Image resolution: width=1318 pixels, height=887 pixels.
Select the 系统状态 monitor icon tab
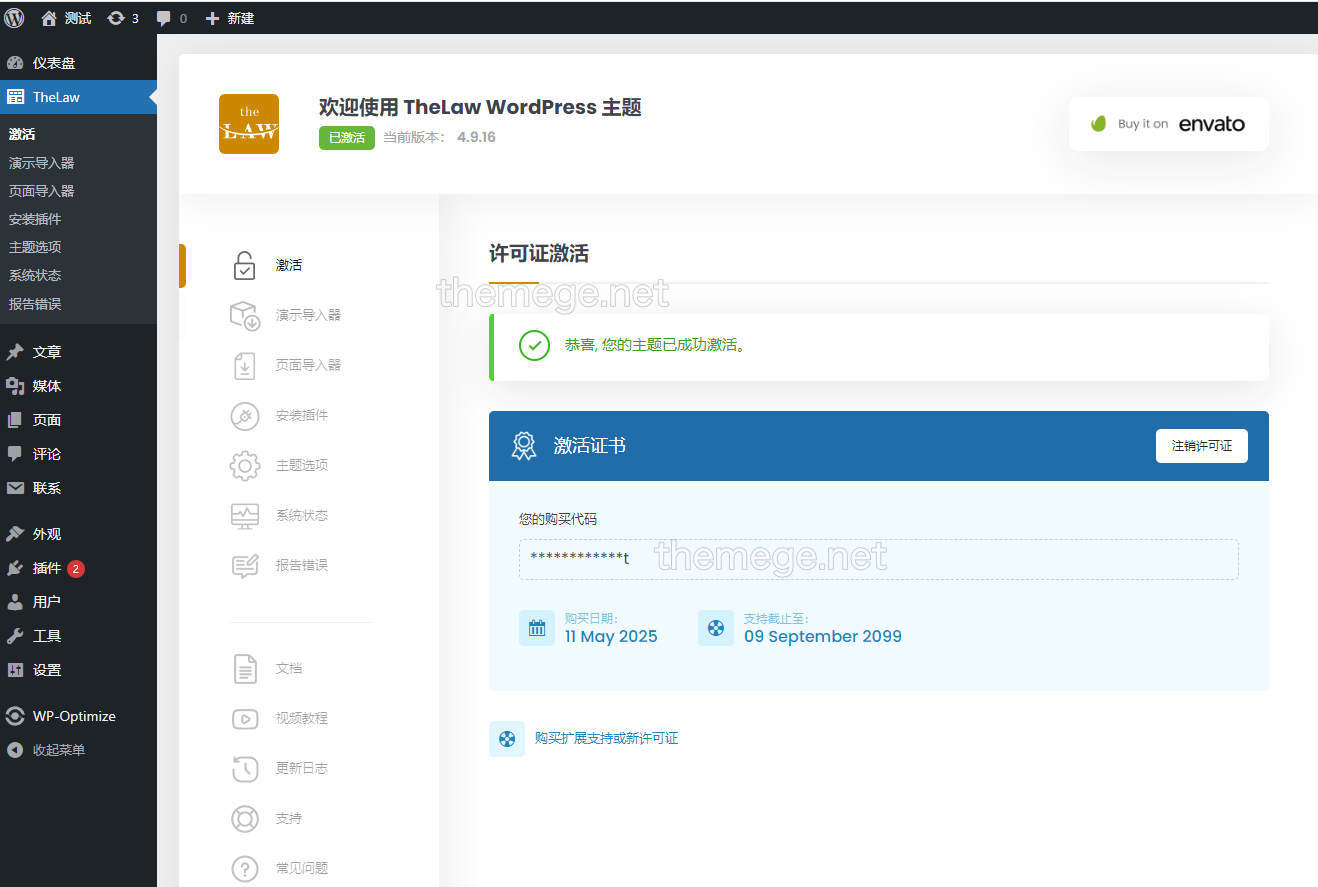coord(245,516)
